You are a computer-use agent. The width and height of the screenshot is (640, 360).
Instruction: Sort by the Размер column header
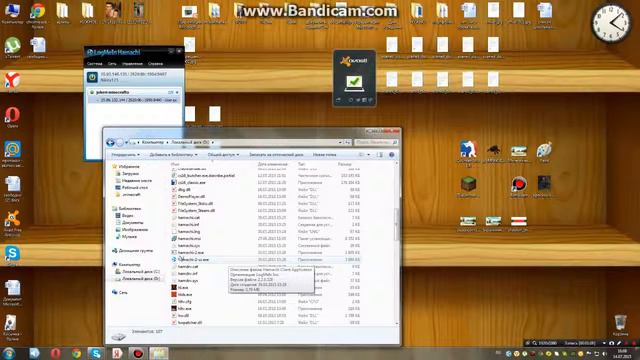pyautogui.click(x=345, y=164)
